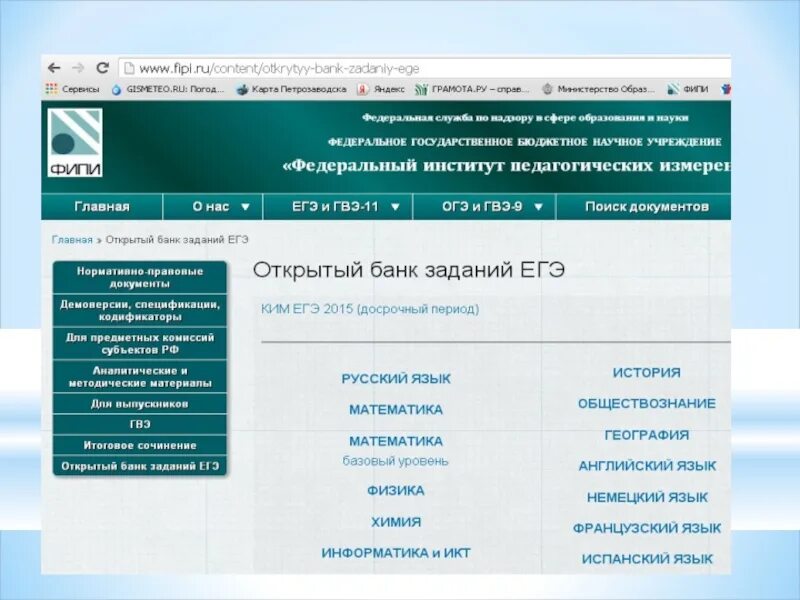
Task: Open the ФИЗИКА subject
Action: point(396,491)
